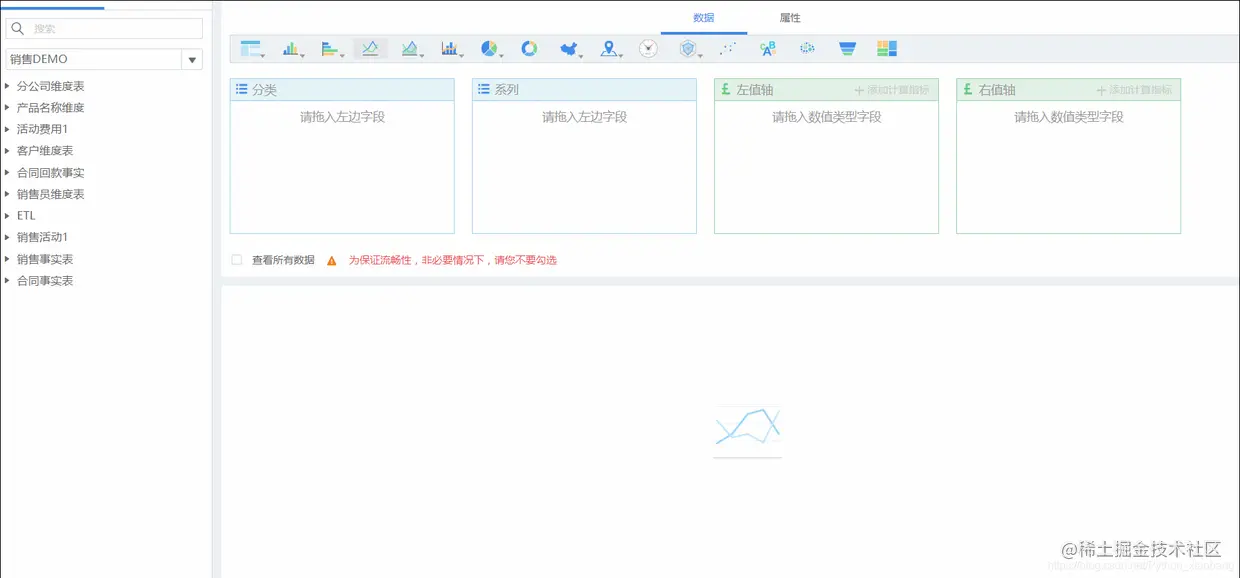The image size is (1240, 578).
Task: Switch to the 属性 tab
Action: [790, 18]
